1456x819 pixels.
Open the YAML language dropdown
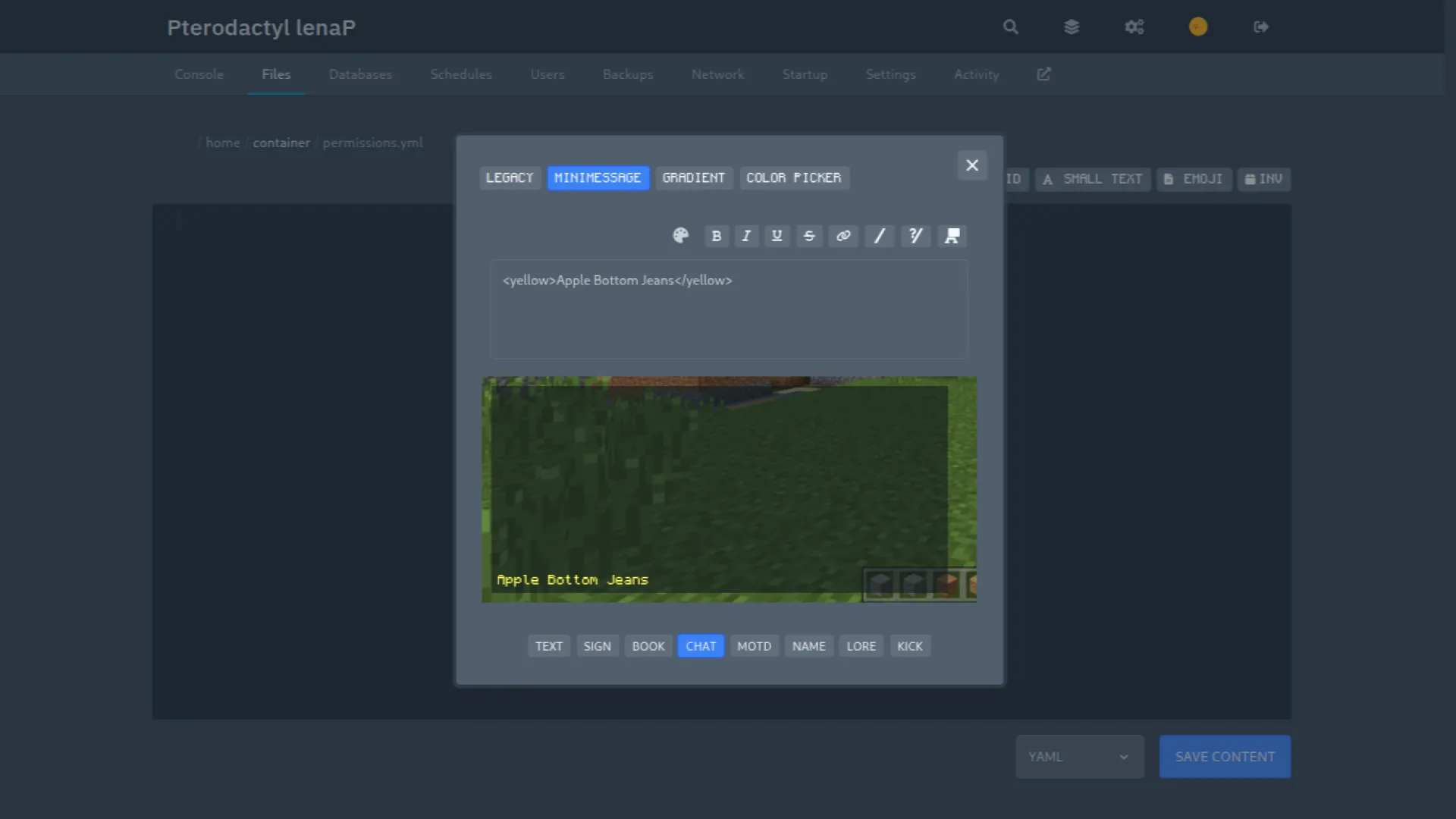point(1079,757)
